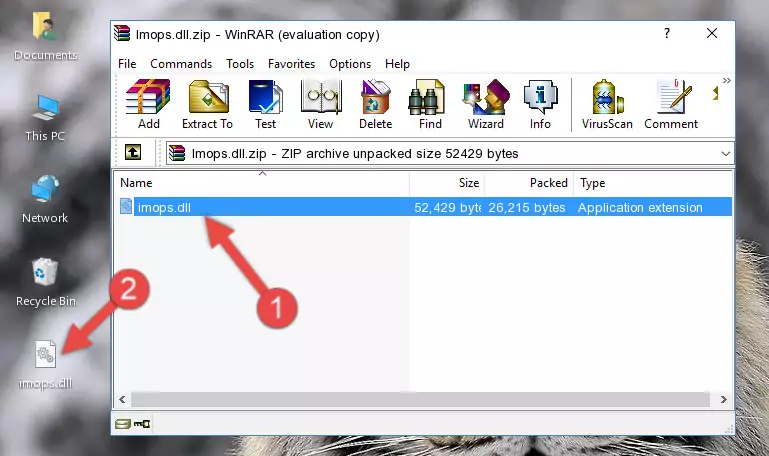Open the Favorites menu
The height and width of the screenshot is (456, 769).
[291, 64]
